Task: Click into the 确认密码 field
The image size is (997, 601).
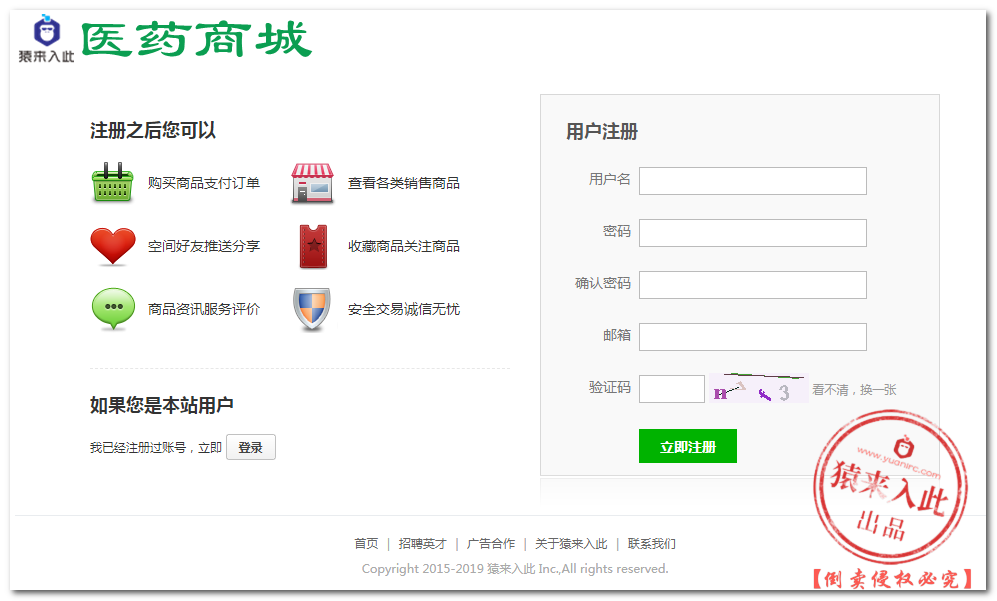Action: (752, 285)
